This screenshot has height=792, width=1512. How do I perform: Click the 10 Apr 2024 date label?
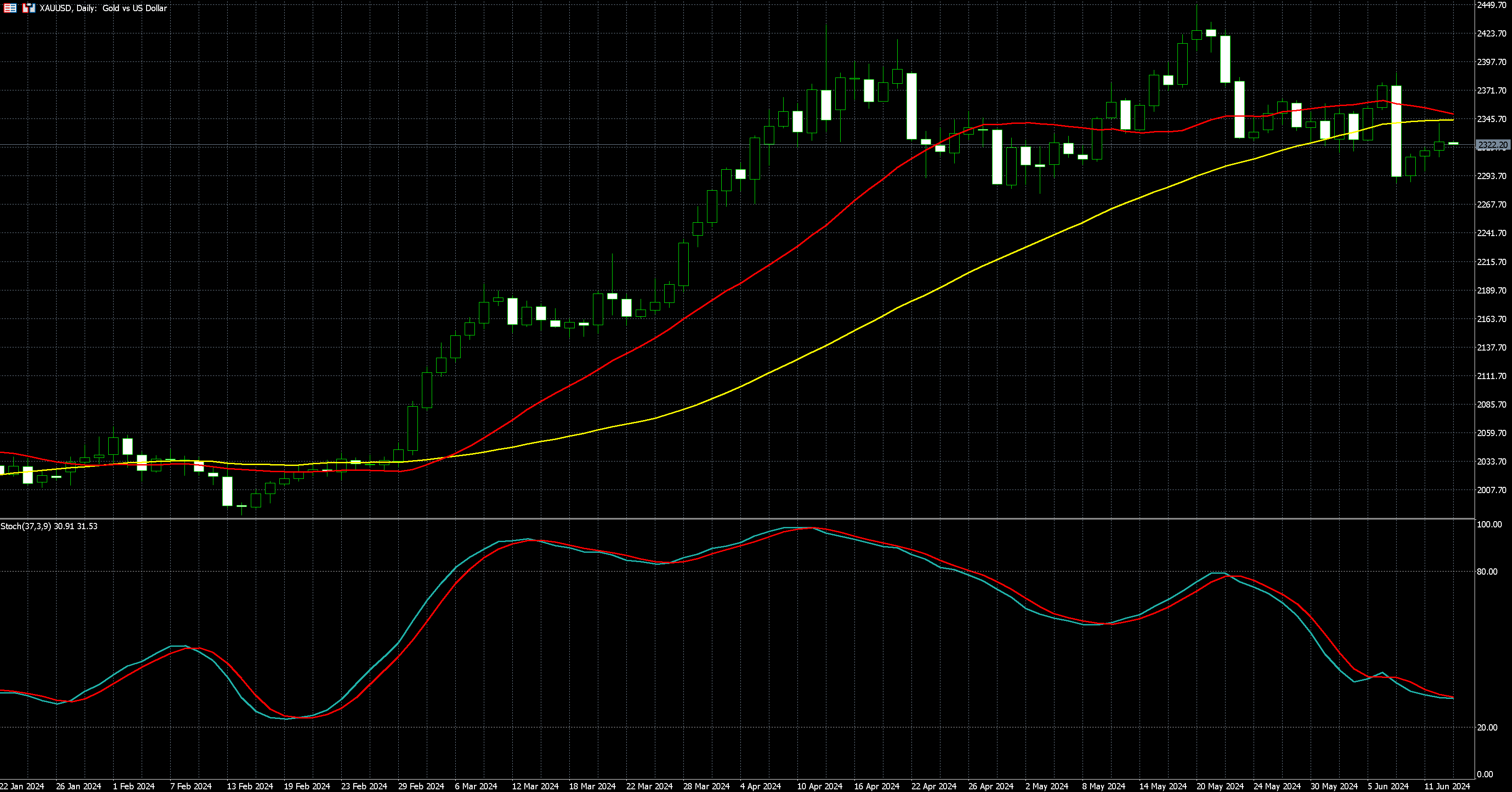coord(819,786)
